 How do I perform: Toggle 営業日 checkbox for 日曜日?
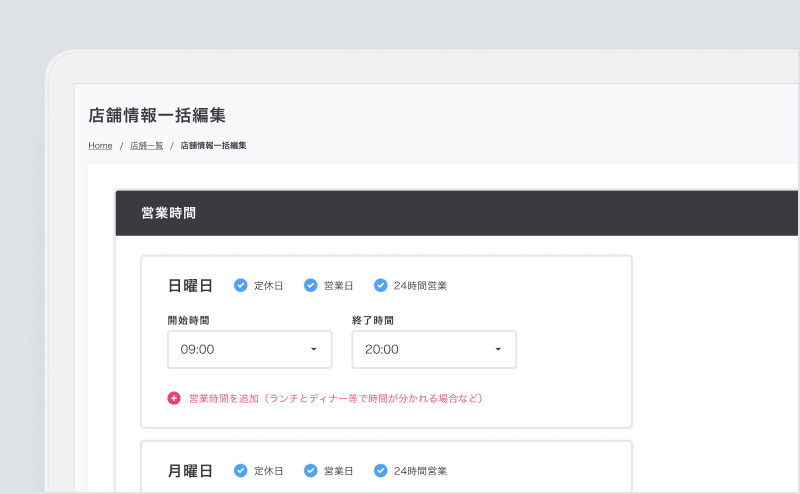pos(310,285)
